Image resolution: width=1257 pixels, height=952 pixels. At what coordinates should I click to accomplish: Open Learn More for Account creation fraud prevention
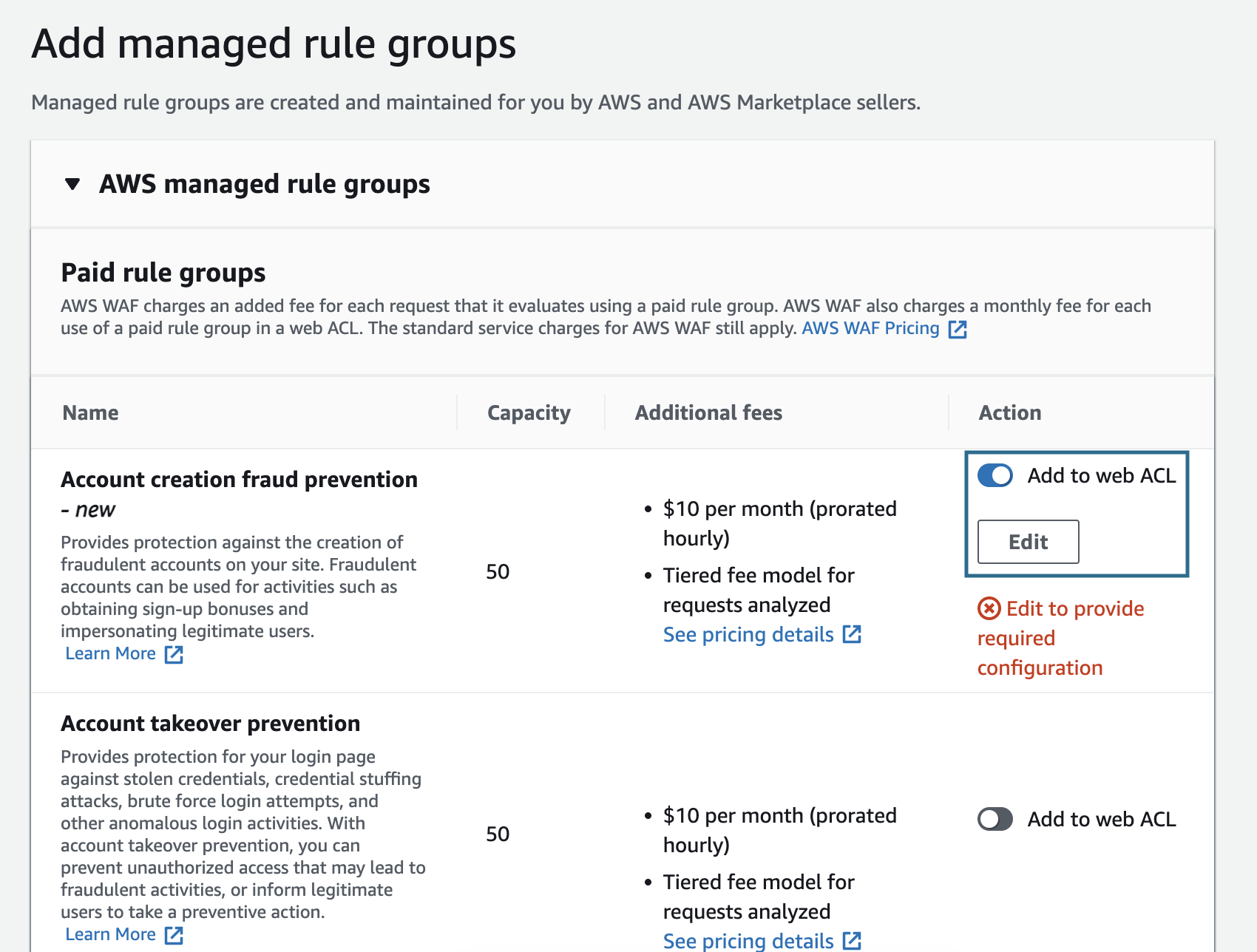[110, 653]
